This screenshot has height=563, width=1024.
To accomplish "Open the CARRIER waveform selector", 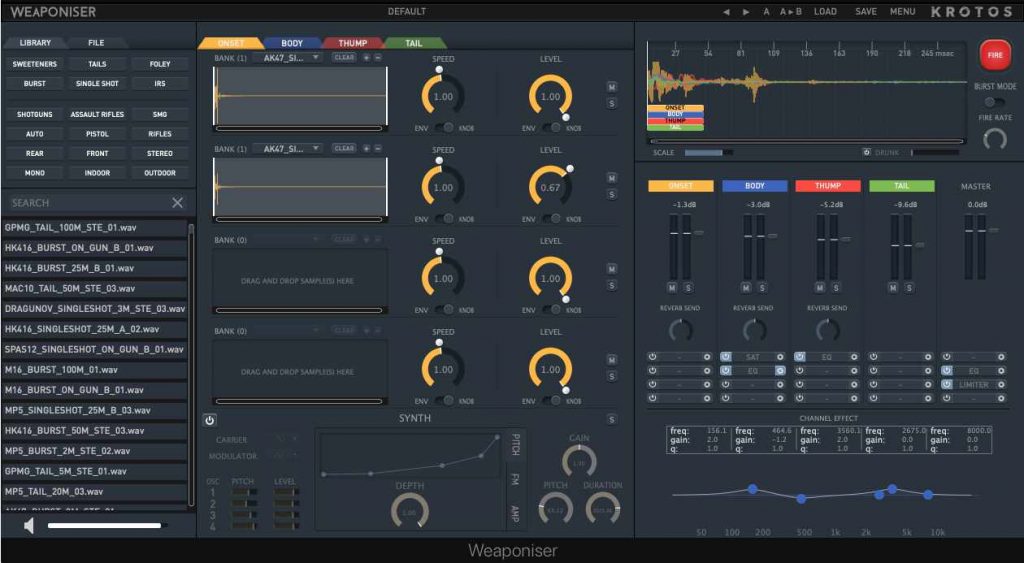I will 286,439.
